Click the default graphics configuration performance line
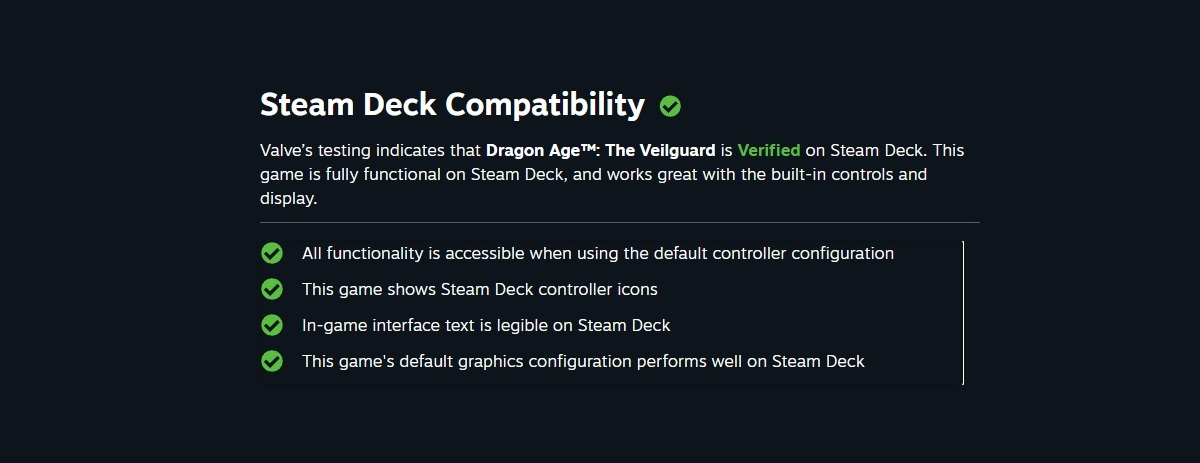 (583, 361)
